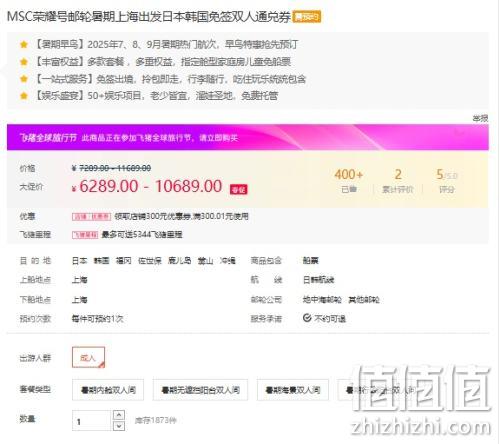Click the 5 评分 rating score

(x=447, y=181)
